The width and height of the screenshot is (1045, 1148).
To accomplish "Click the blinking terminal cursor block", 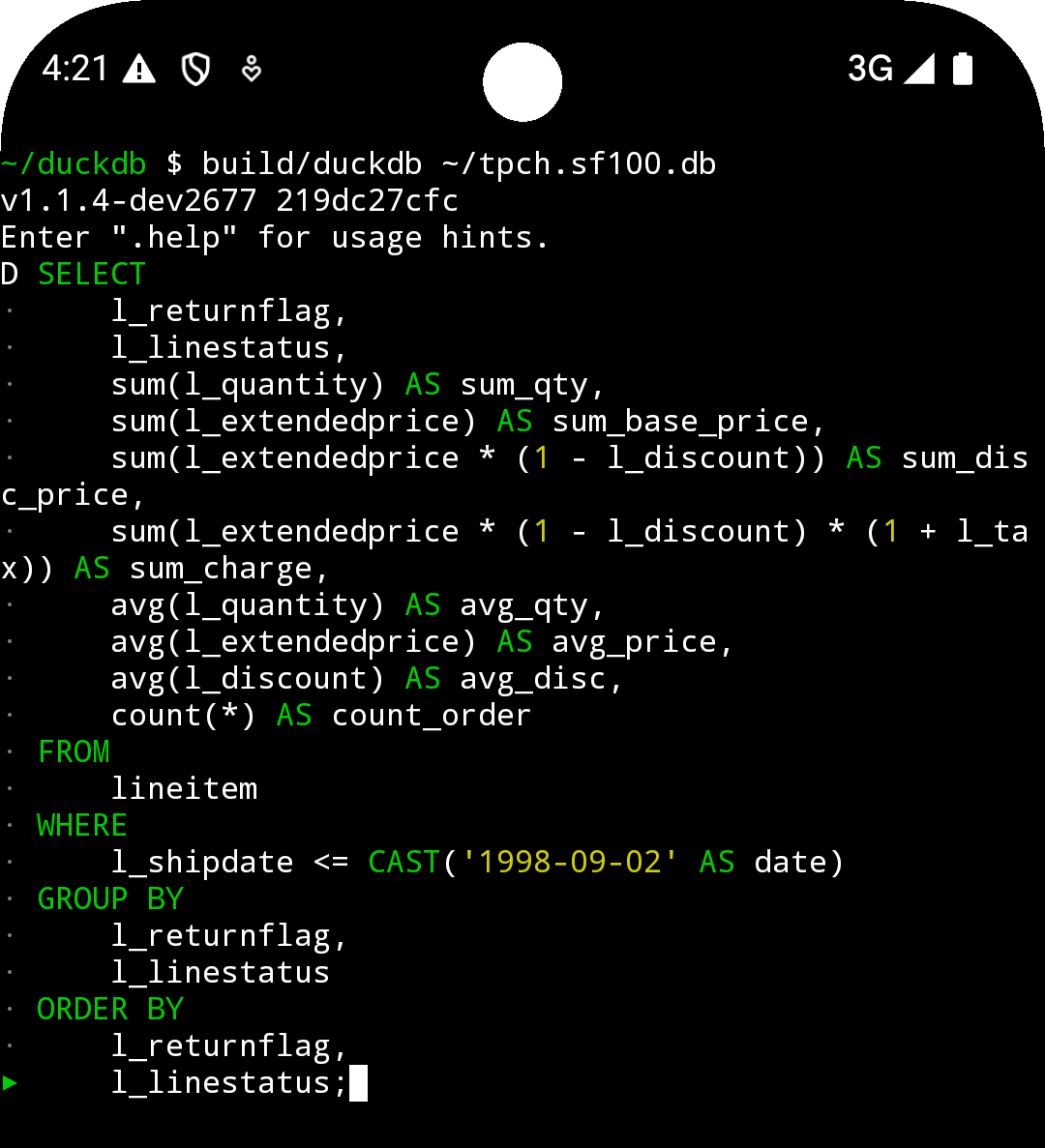I will point(359,1083).
